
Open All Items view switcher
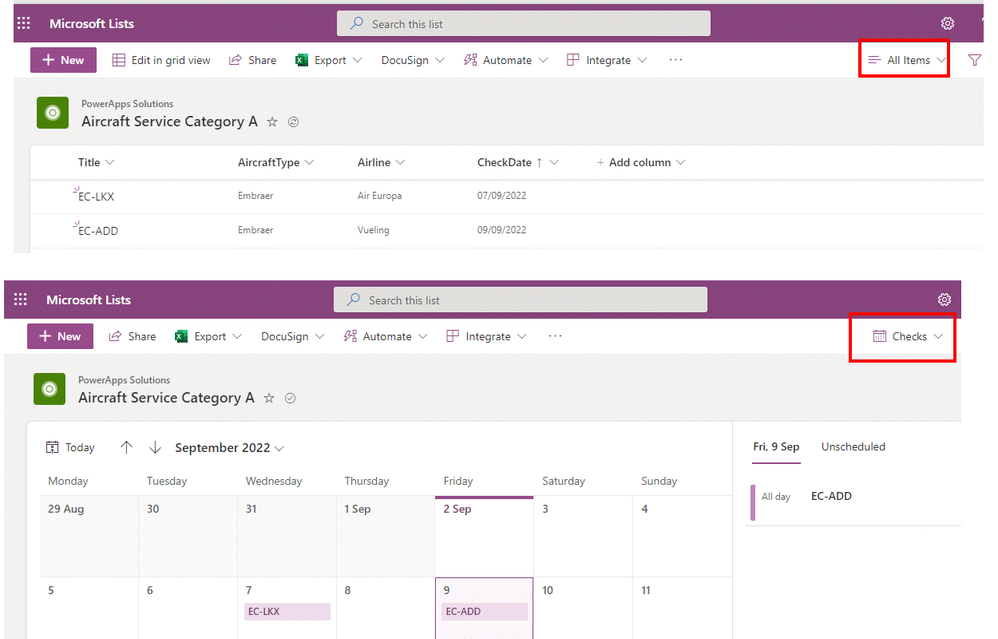tap(906, 60)
